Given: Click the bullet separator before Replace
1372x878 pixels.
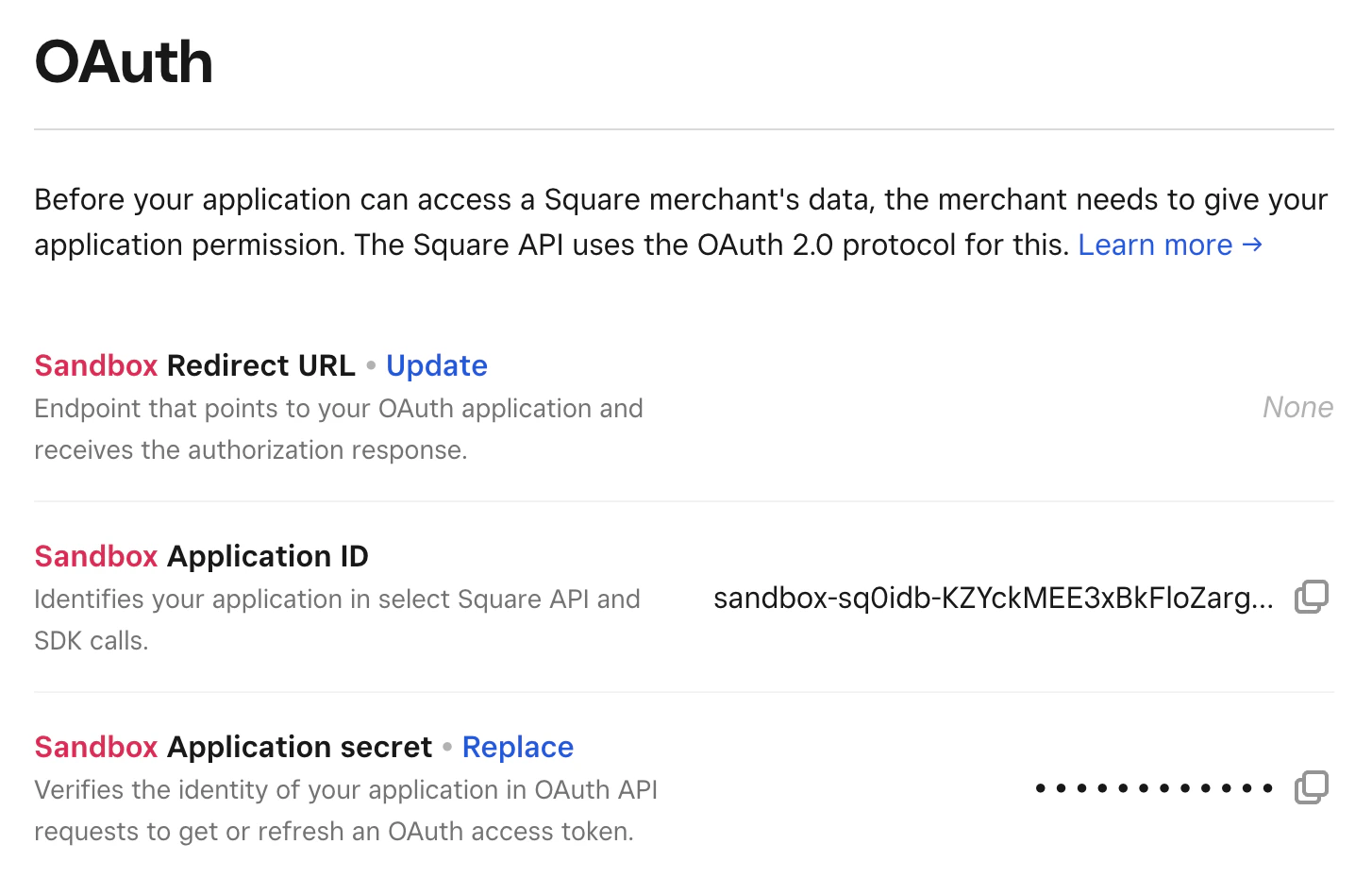Looking at the screenshot, I should [445, 748].
